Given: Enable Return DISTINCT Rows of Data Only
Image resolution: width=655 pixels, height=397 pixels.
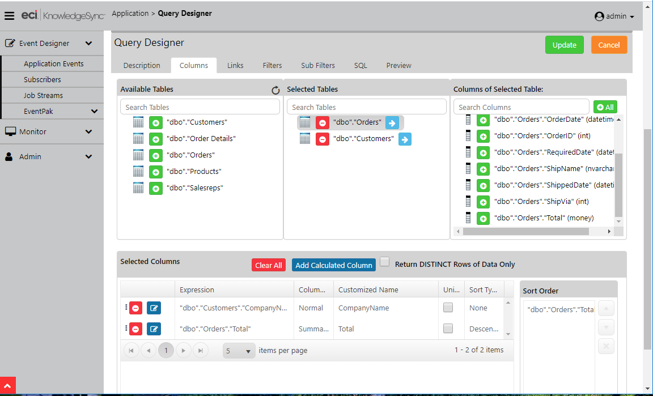Looking at the screenshot, I should [x=385, y=262].
